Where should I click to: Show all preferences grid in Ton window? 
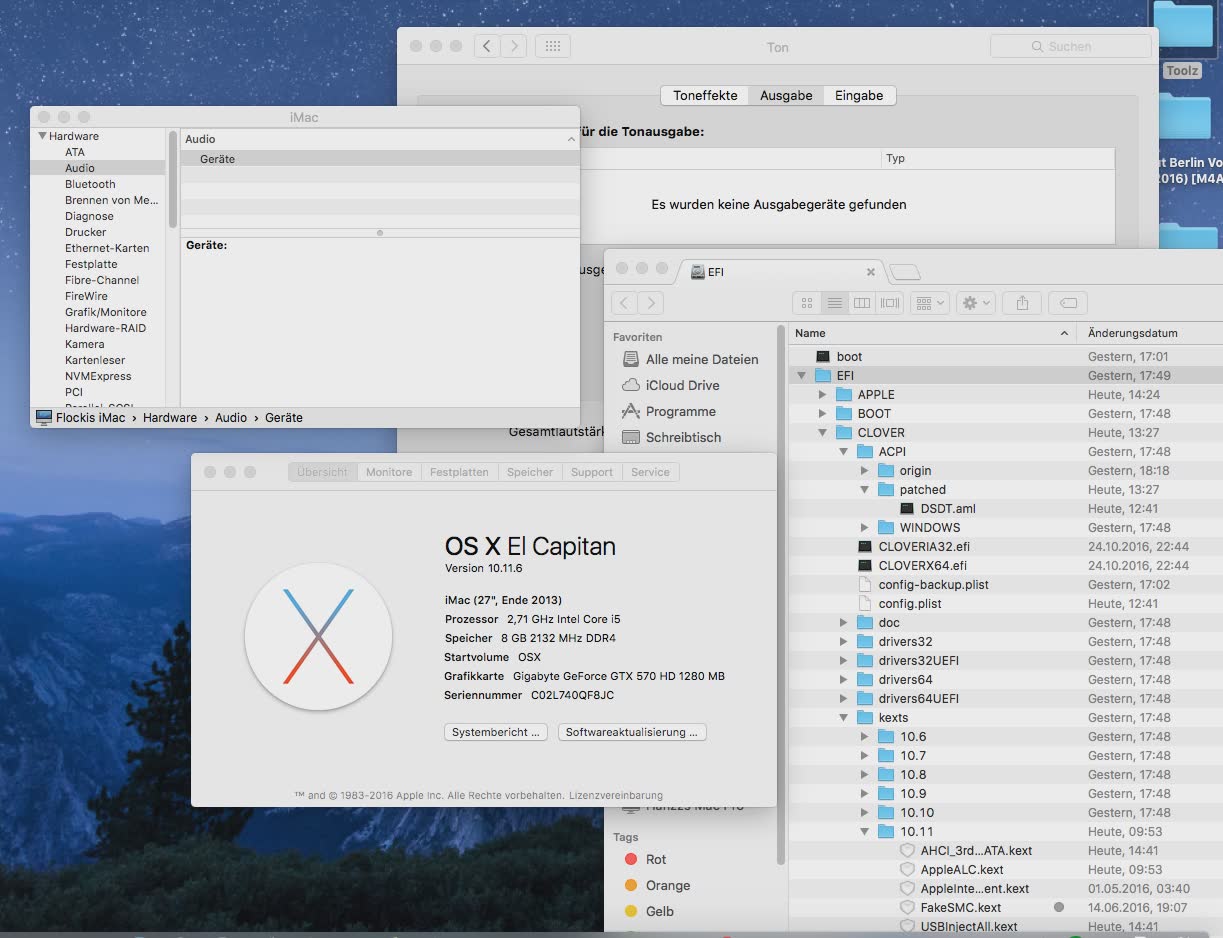553,46
